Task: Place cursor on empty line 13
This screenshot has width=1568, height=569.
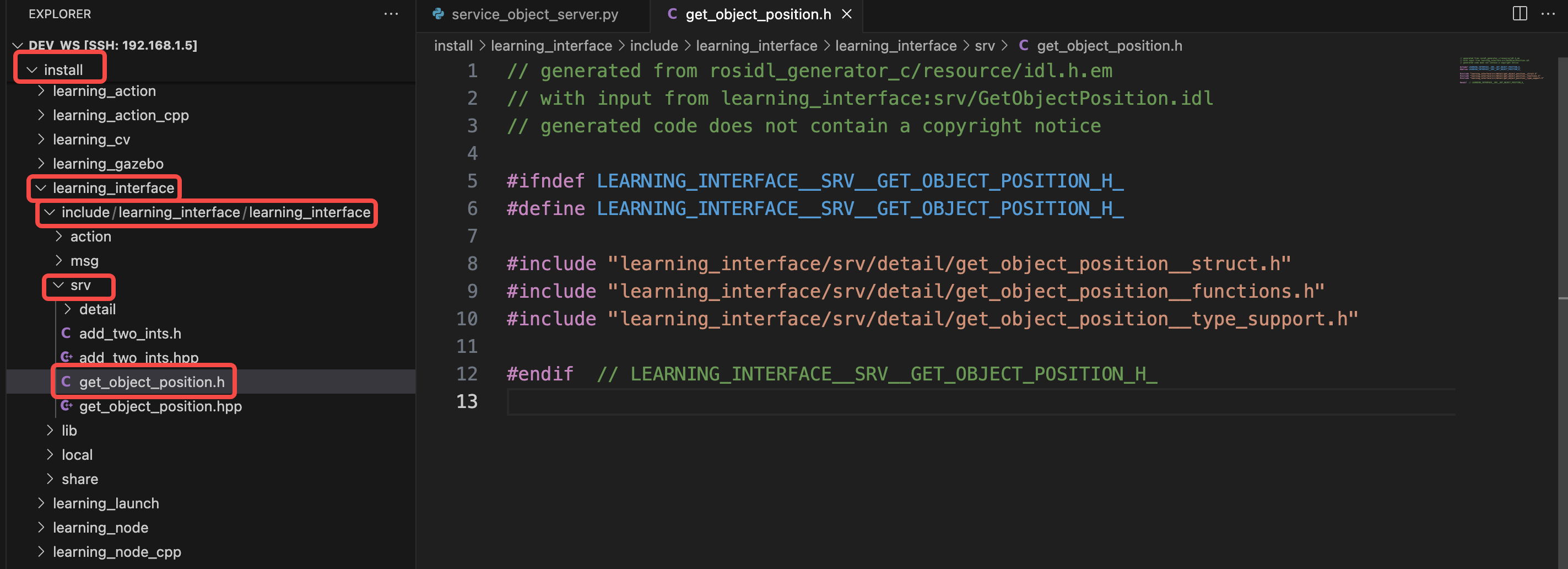Action: [x=981, y=401]
